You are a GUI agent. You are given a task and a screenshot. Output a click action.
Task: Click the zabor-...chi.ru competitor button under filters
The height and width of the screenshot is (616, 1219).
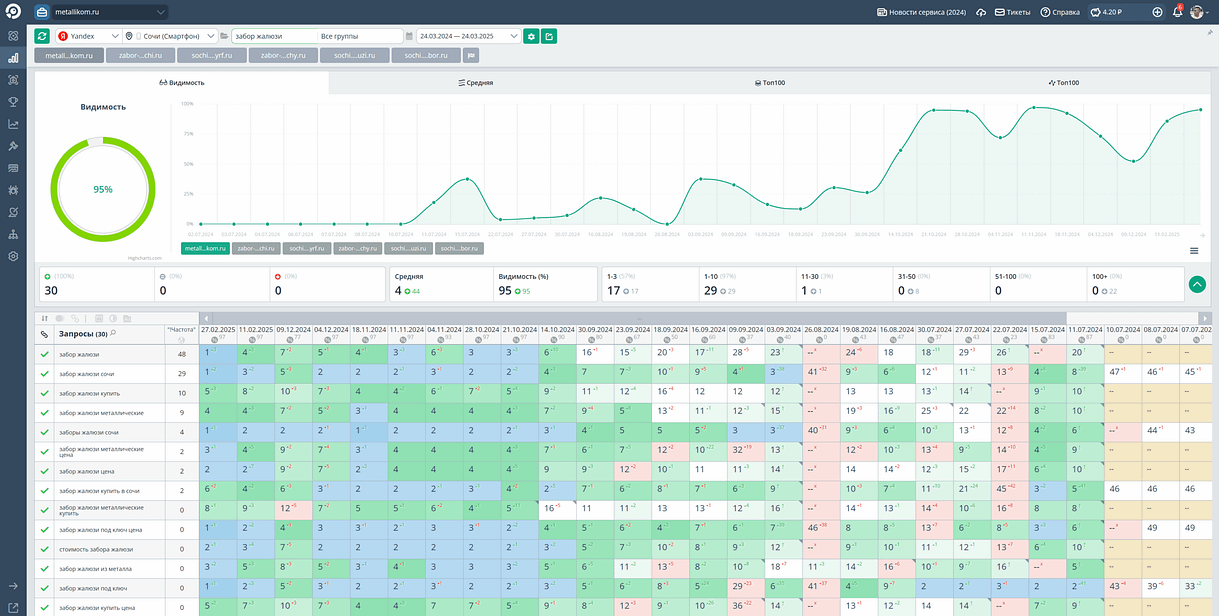(x=140, y=56)
